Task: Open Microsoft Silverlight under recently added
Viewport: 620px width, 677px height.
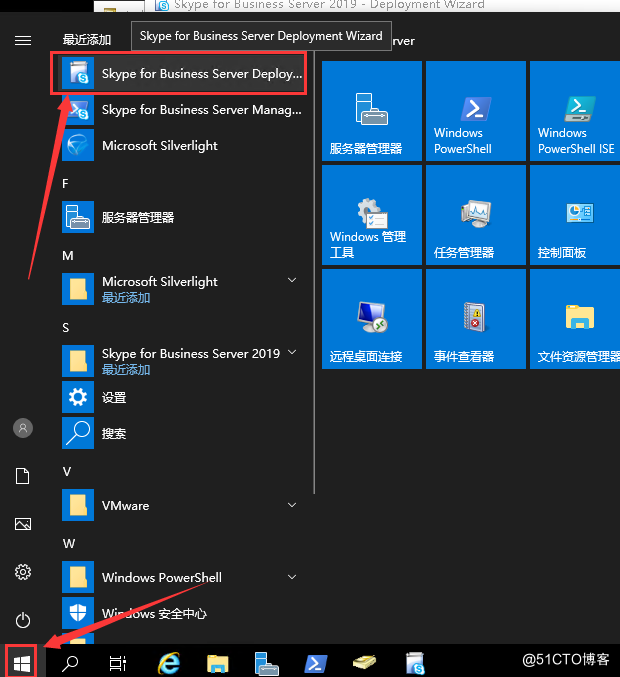Action: tap(182, 146)
